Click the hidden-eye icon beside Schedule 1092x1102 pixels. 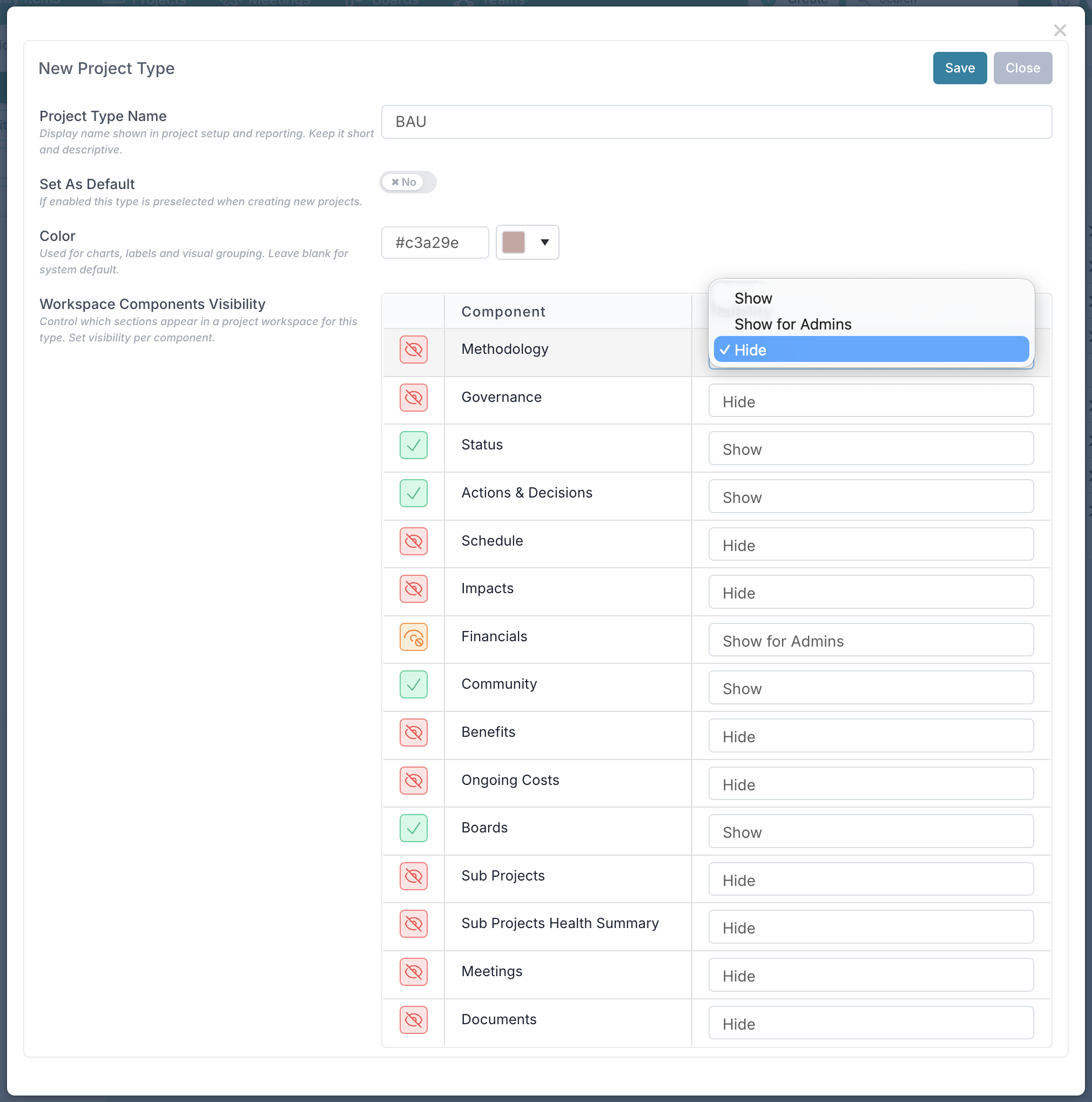(x=414, y=541)
